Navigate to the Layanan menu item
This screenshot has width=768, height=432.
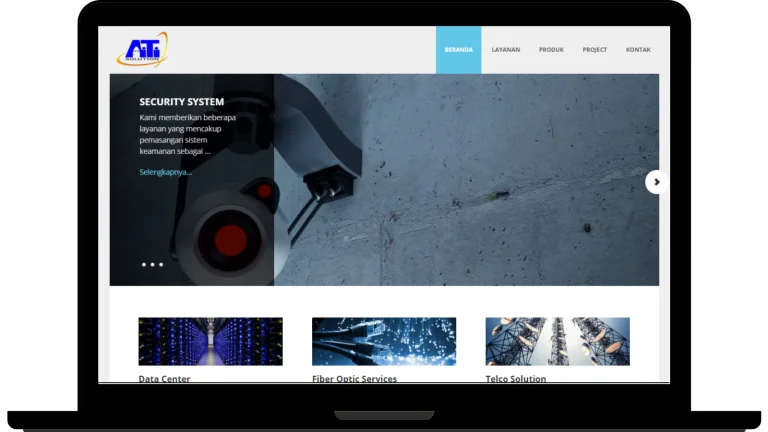coord(505,50)
